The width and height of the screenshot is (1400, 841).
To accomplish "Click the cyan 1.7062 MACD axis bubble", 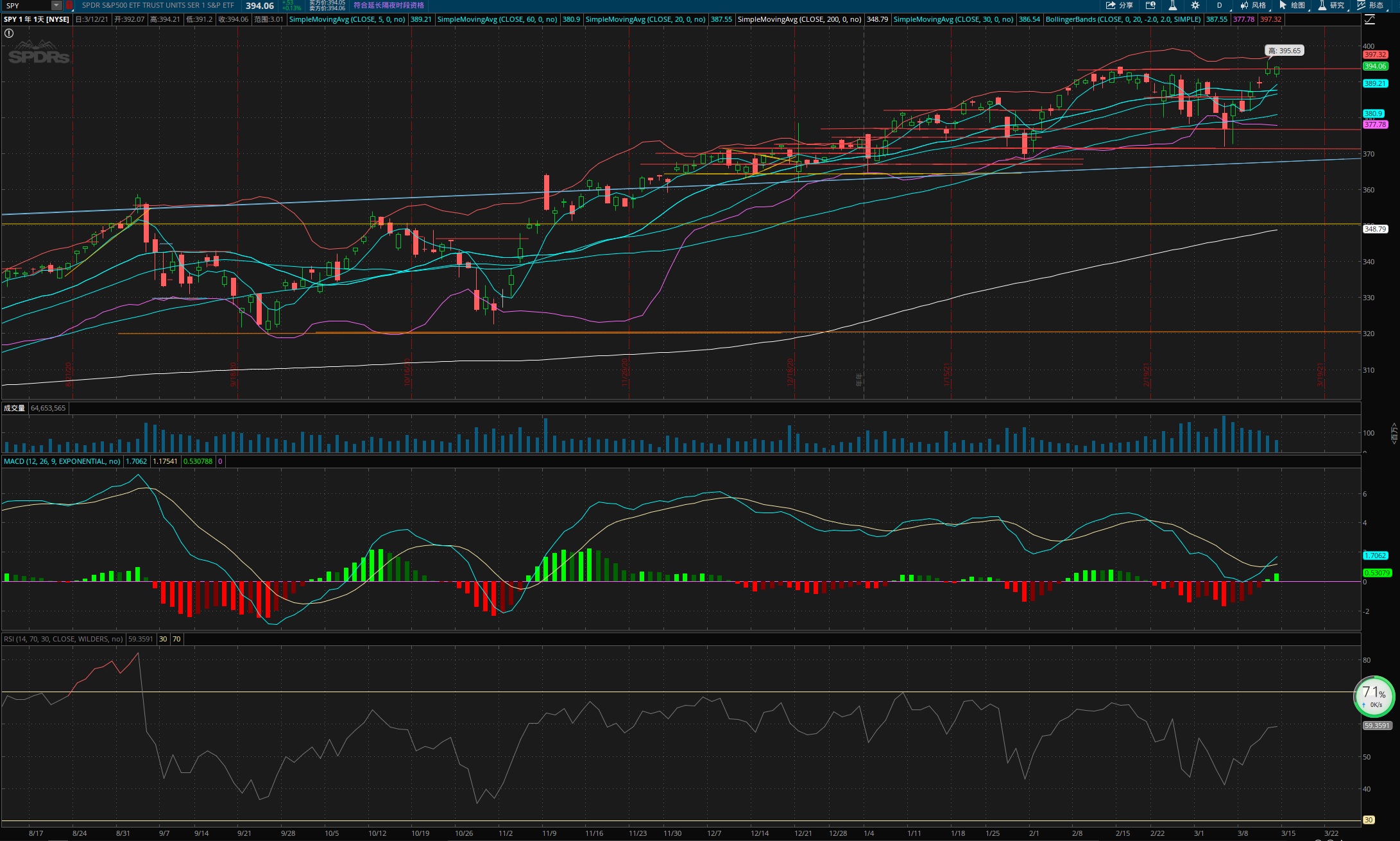I will pos(1375,556).
